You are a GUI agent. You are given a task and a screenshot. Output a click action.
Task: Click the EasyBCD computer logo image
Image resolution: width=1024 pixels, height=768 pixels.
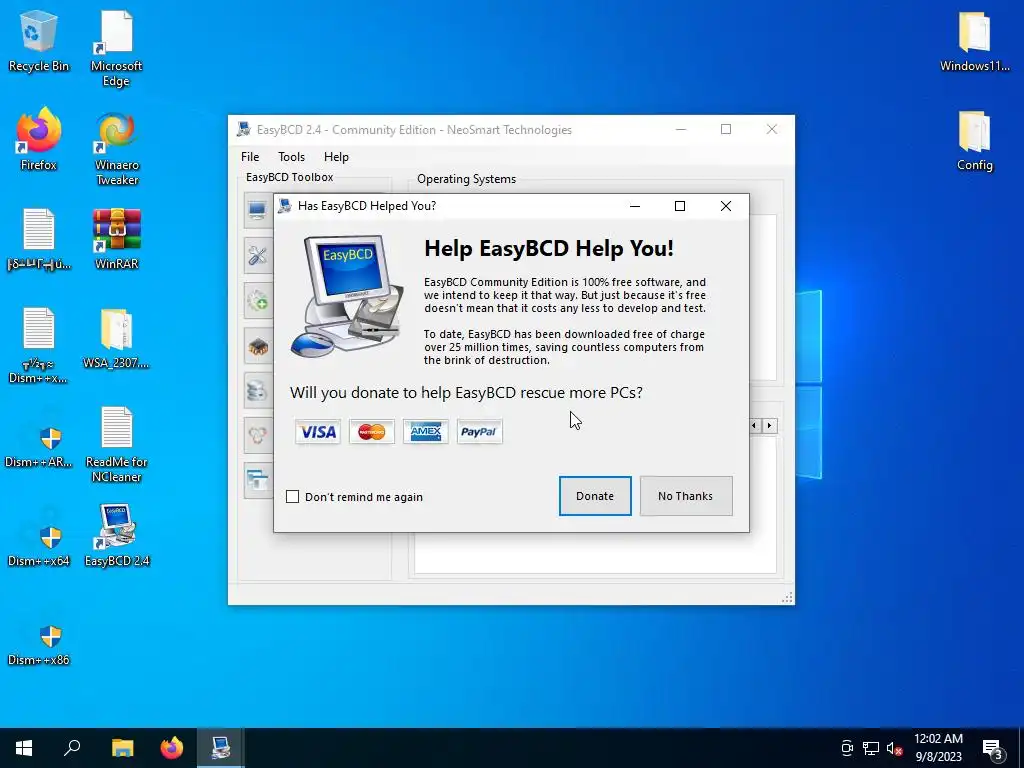pos(348,296)
